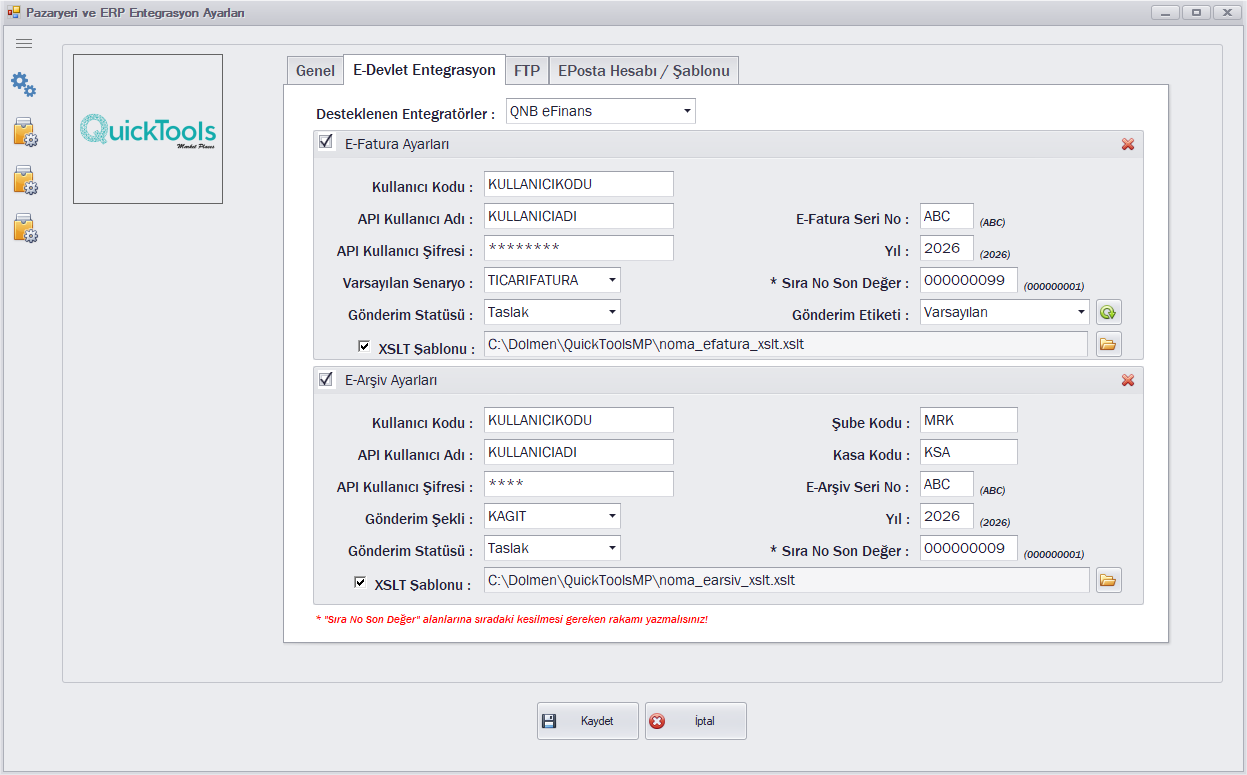Browse folder for E-Arşiv XSLT template
The image size is (1247, 775).
1108,580
